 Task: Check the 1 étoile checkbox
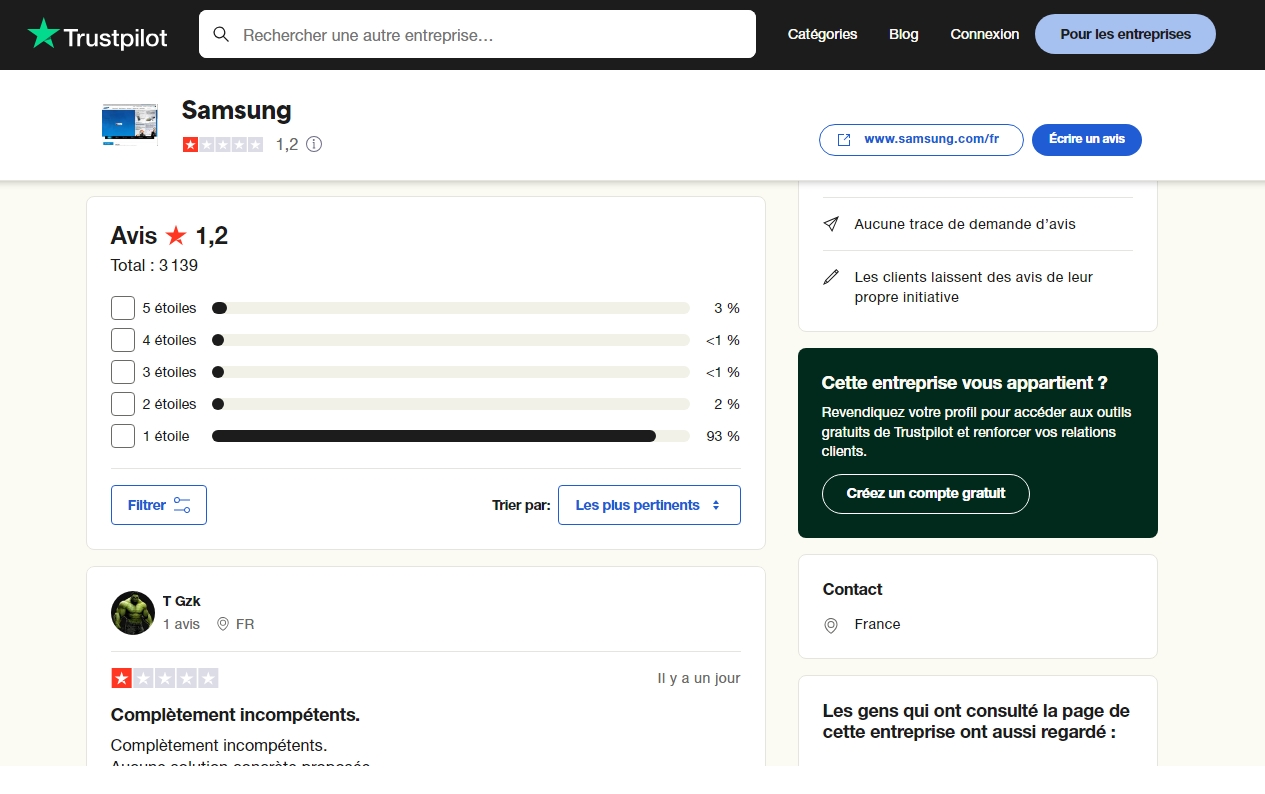123,436
